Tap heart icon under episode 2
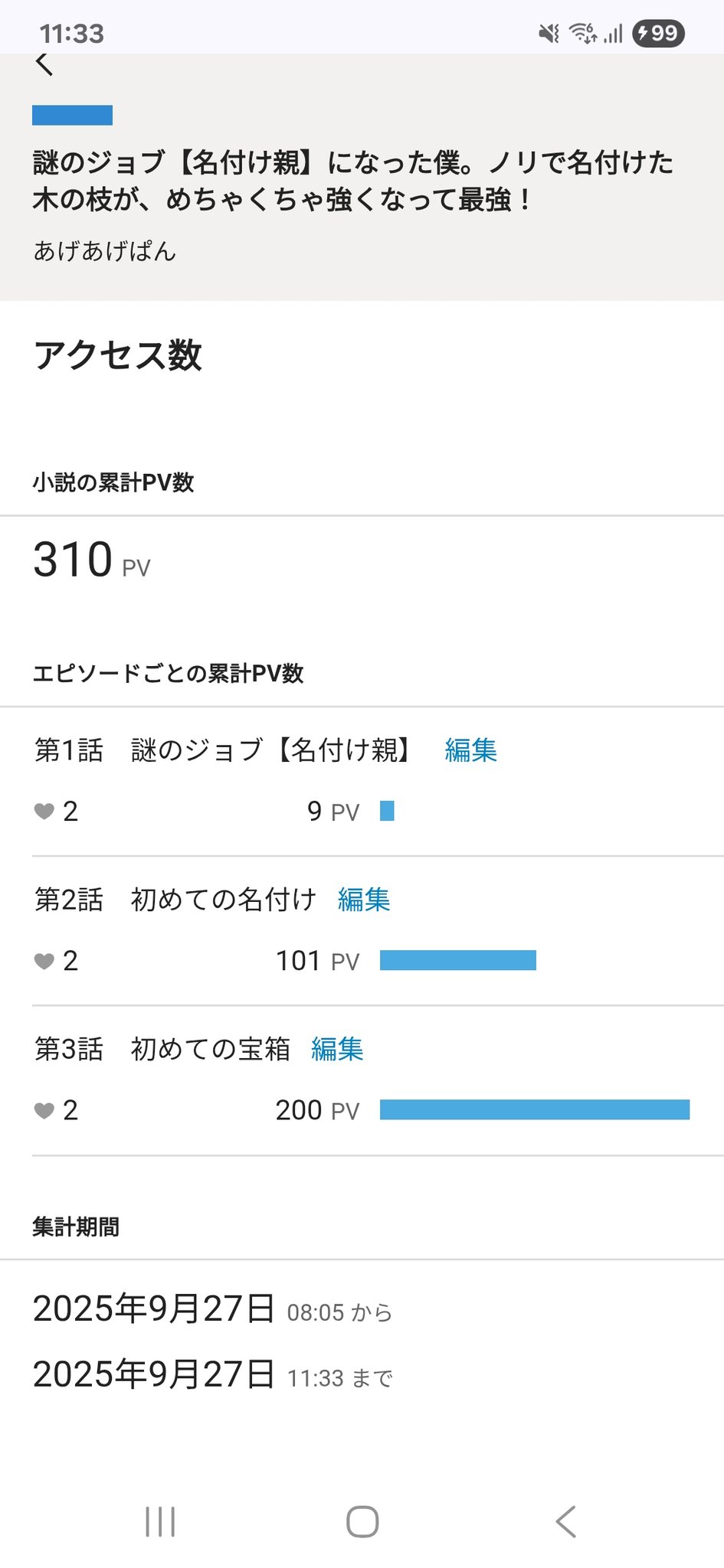Image resolution: width=724 pixels, height=1568 pixels. click(x=44, y=961)
